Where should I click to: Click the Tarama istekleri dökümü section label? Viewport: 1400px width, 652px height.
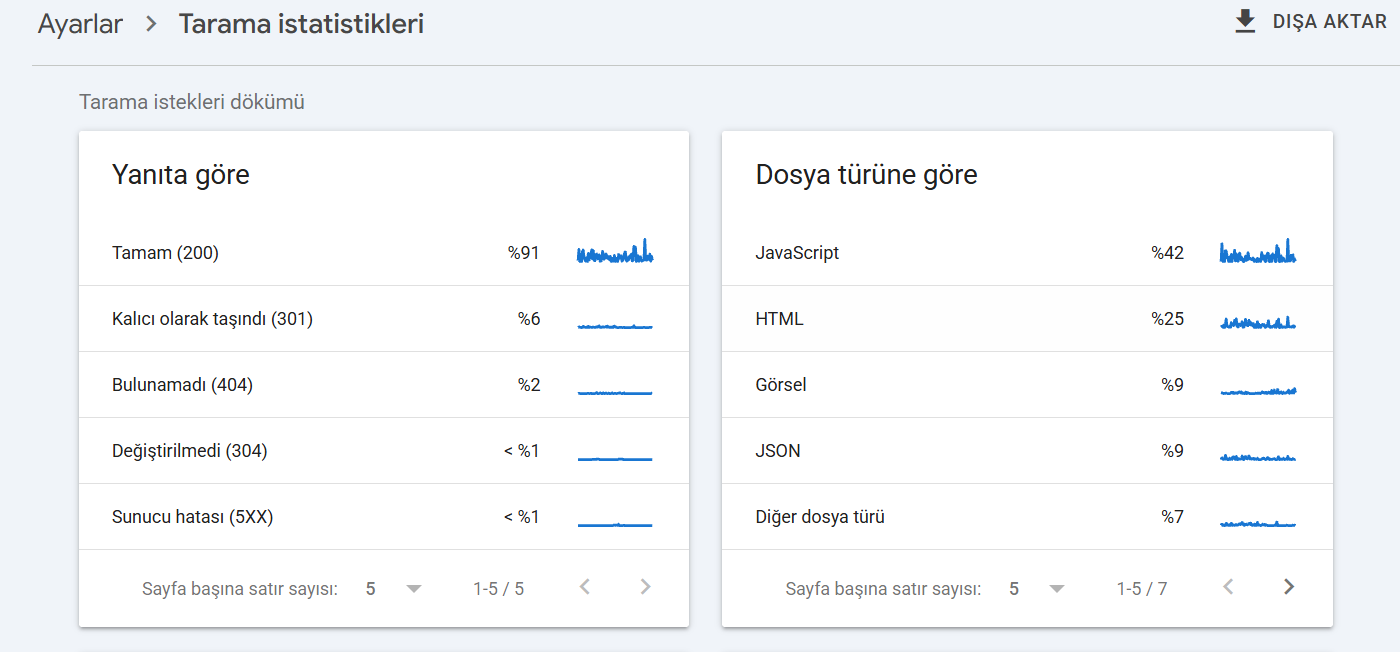pos(192,102)
